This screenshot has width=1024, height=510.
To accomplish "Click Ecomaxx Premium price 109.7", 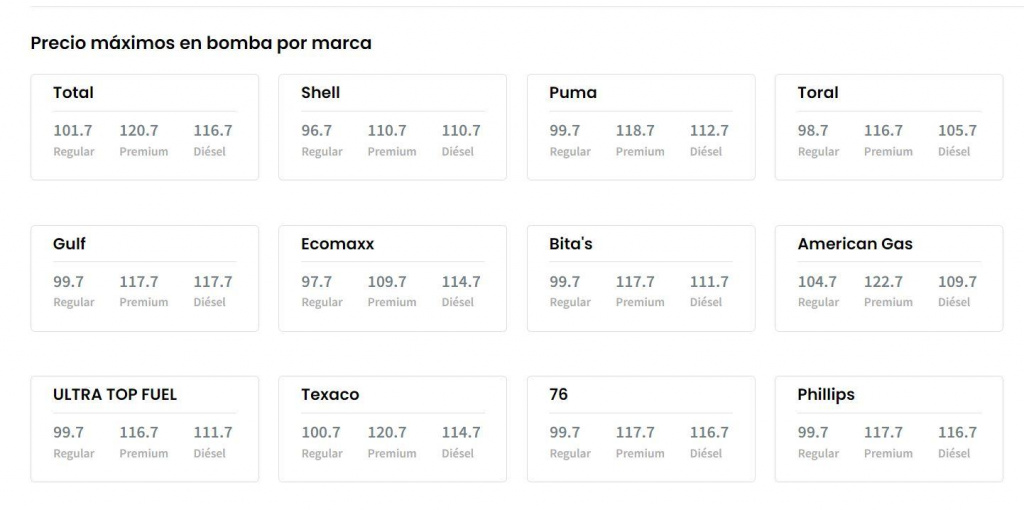I will tap(387, 282).
